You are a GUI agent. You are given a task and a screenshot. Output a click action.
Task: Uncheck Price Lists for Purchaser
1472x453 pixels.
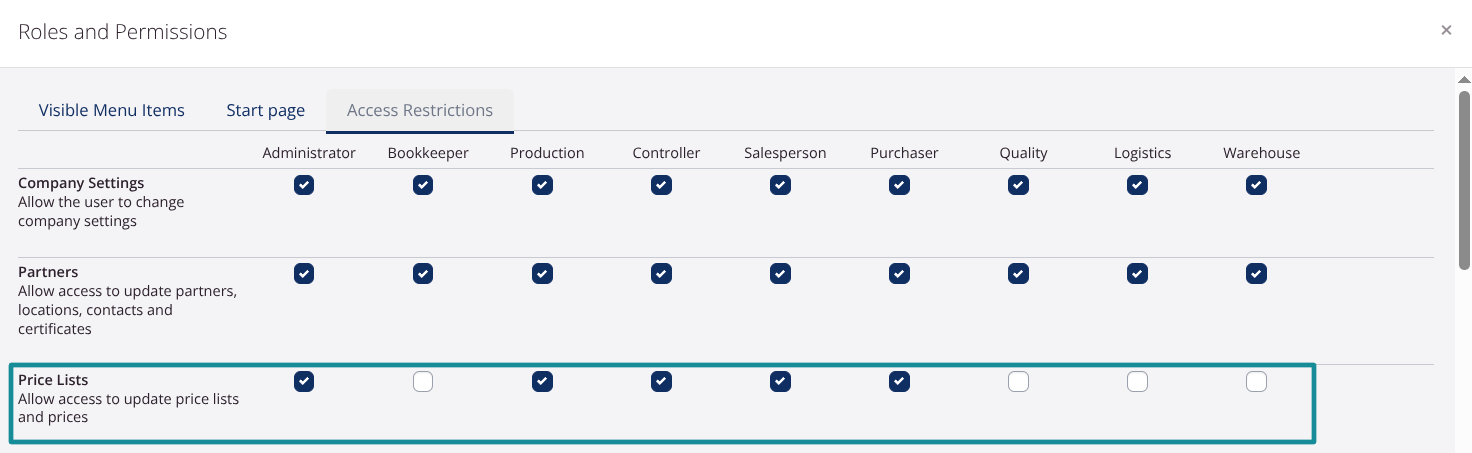899,381
